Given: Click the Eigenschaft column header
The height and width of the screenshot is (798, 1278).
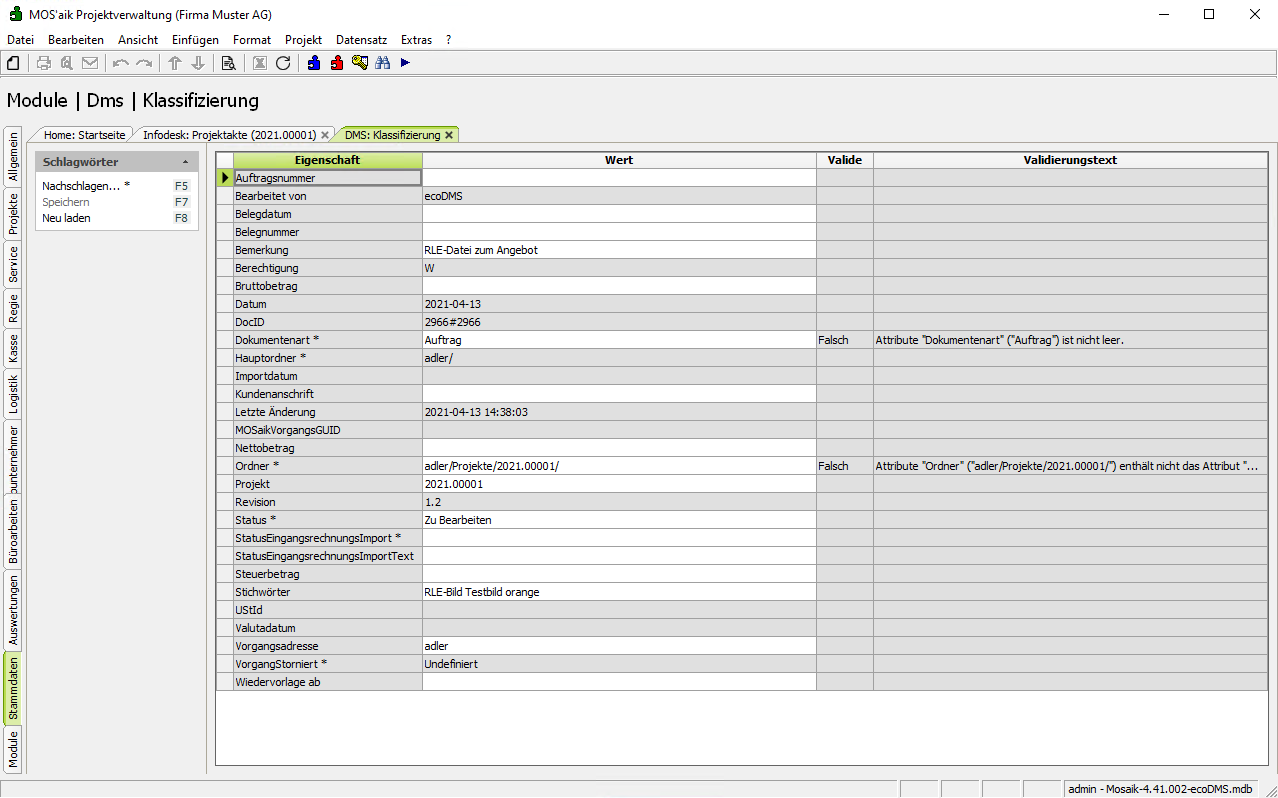Looking at the screenshot, I should [327, 160].
